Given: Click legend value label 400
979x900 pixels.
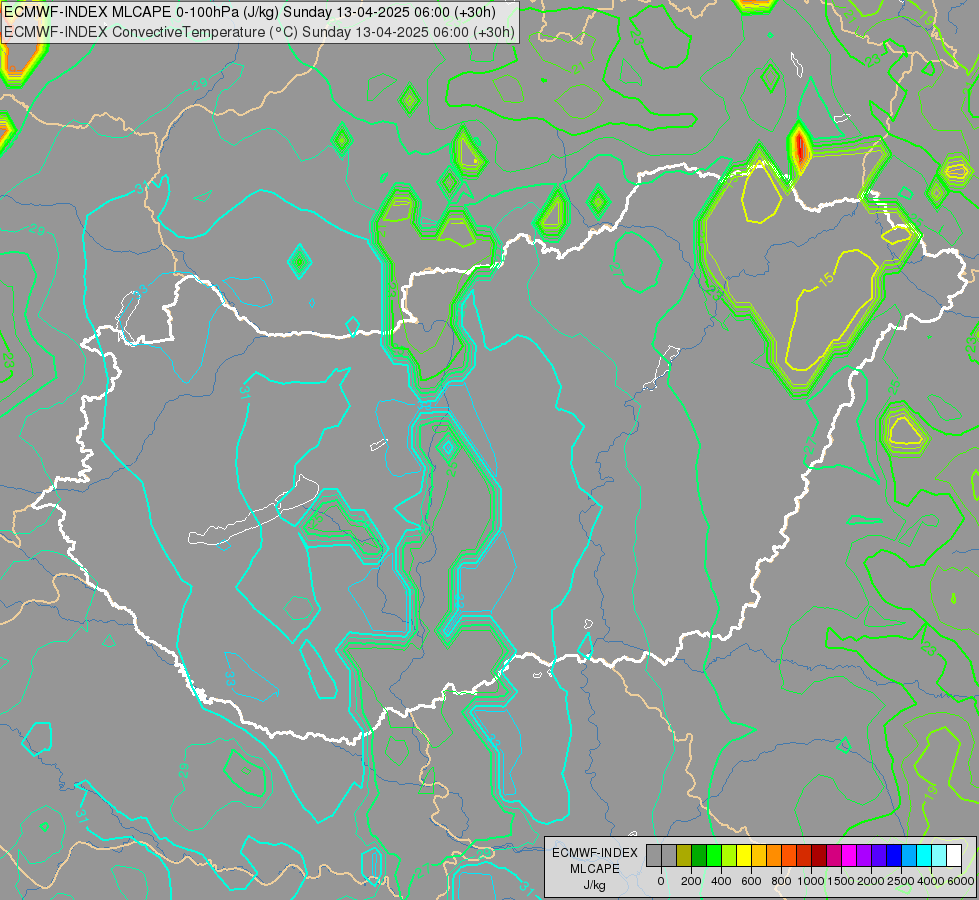Looking at the screenshot, I should [x=721, y=881].
